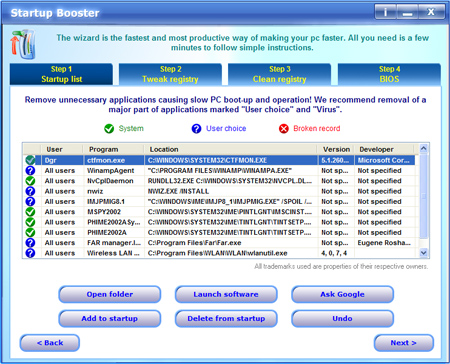
Task: Sort list by Developer column header
Action: (384, 149)
